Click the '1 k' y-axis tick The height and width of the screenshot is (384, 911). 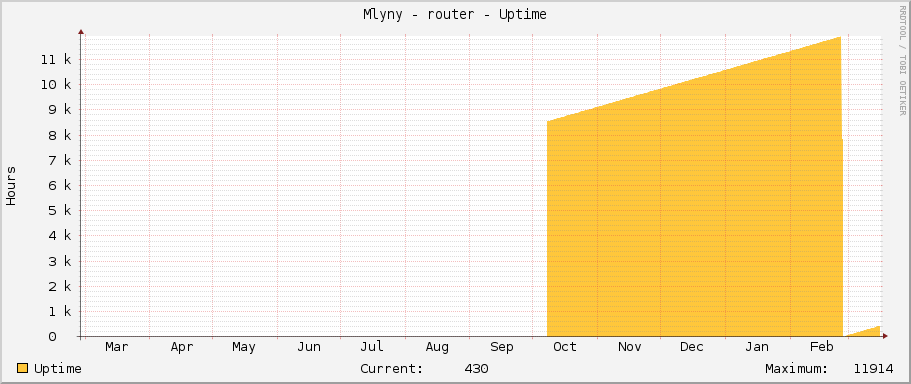[x=60, y=311]
